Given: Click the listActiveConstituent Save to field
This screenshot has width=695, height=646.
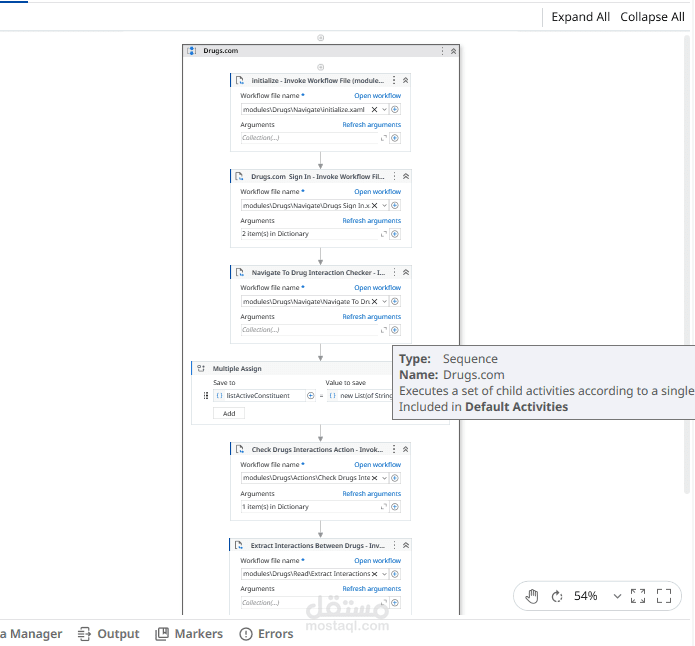Looking at the screenshot, I should [259, 395].
